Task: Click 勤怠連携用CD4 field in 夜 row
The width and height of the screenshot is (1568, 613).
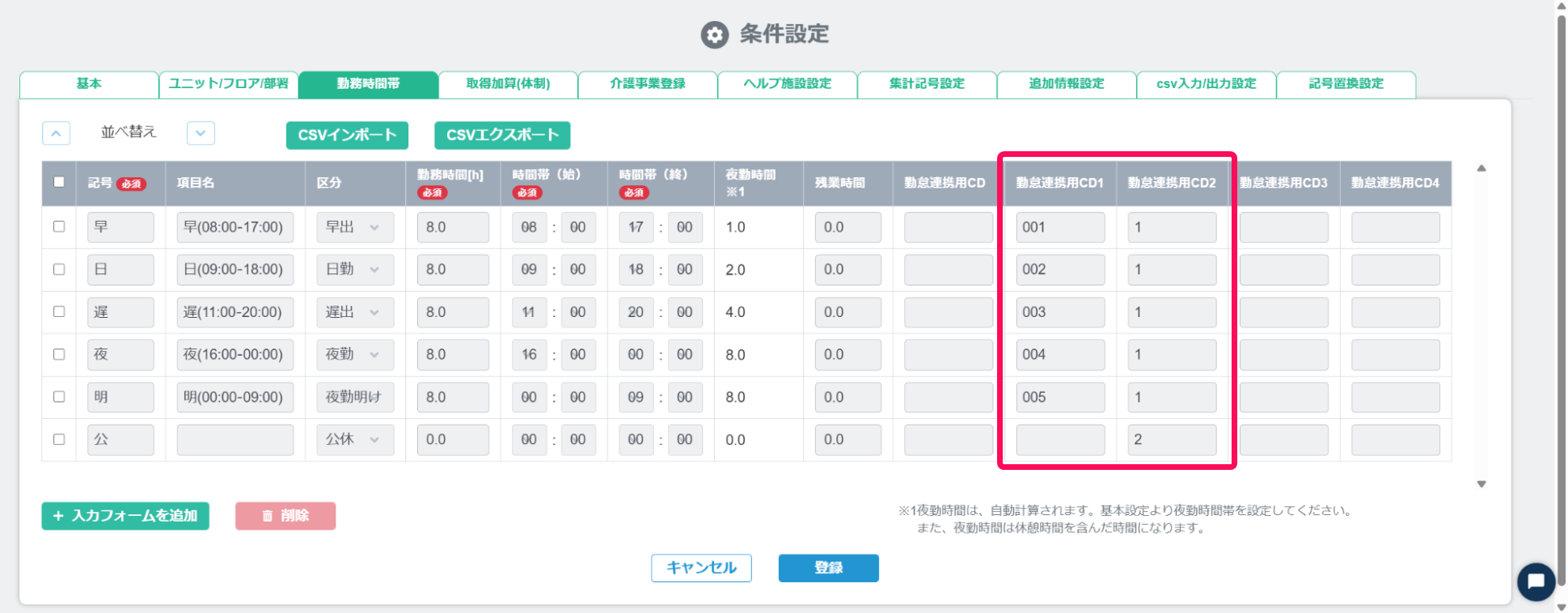Action: click(x=1395, y=354)
